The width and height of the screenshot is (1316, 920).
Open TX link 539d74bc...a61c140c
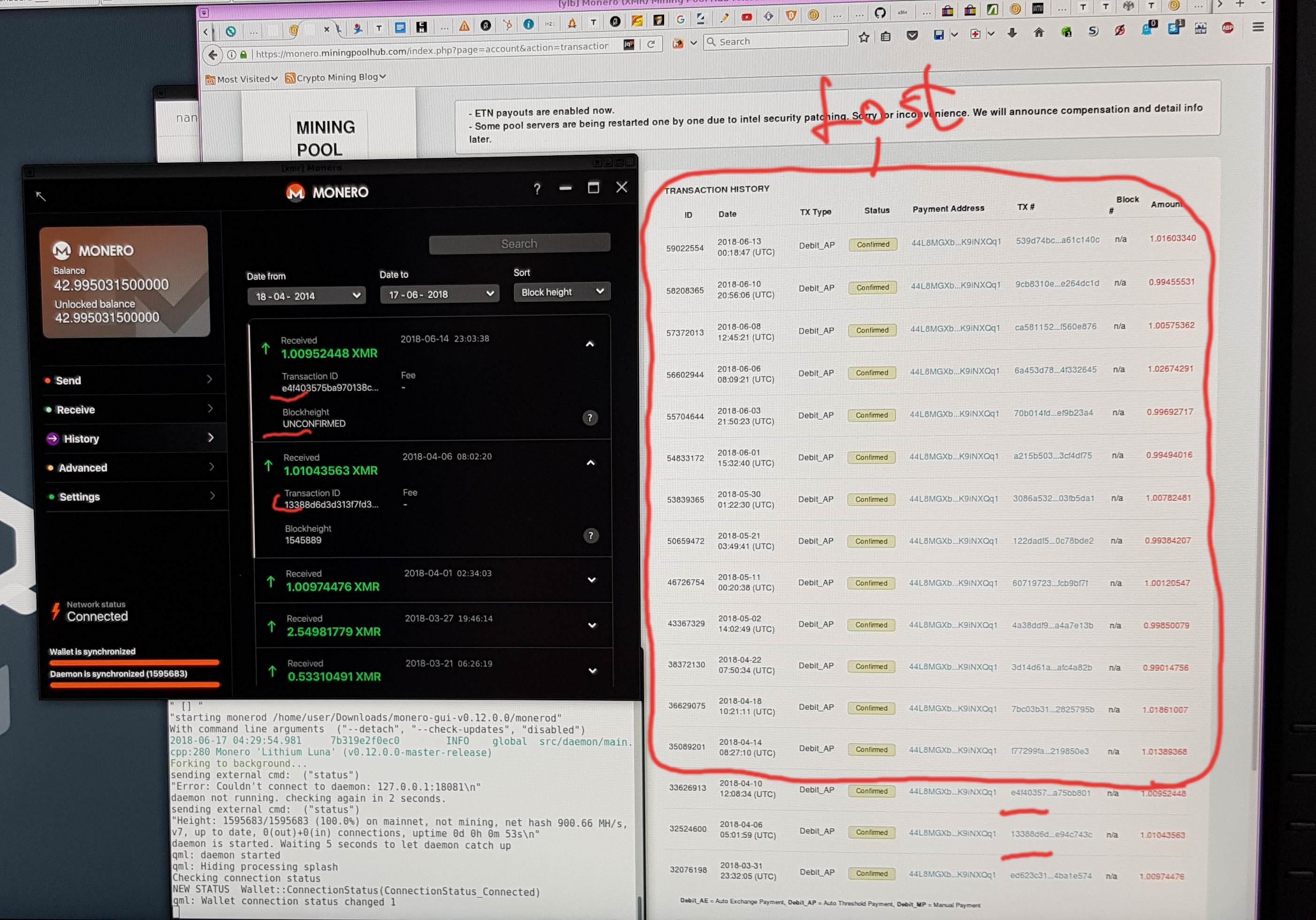1057,240
